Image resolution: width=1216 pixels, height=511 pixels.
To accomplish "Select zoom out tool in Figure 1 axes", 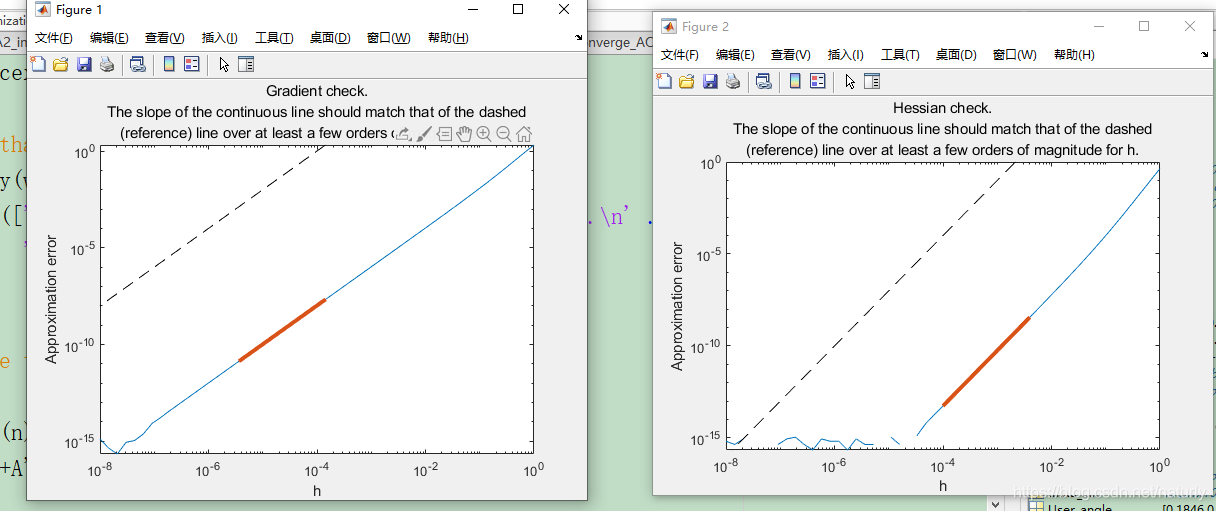I will (x=503, y=134).
